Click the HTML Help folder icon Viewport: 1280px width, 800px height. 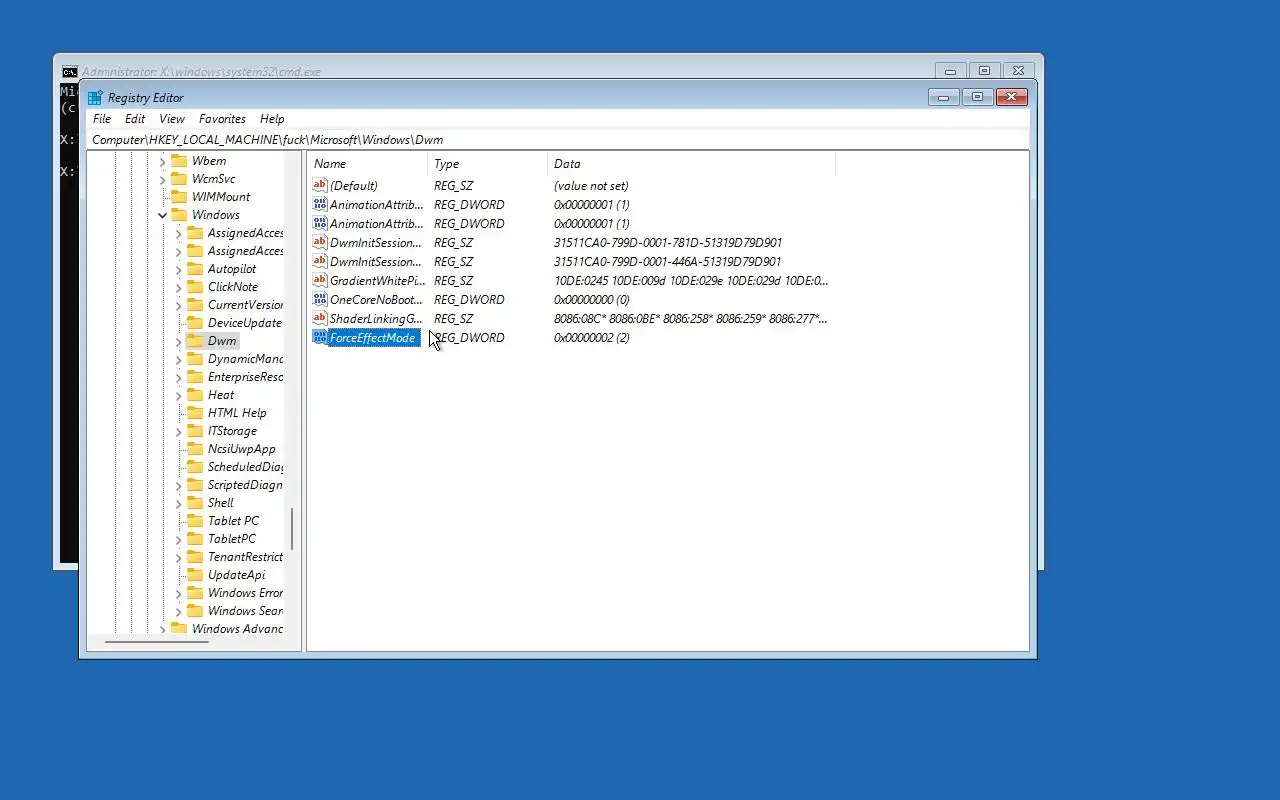point(195,413)
